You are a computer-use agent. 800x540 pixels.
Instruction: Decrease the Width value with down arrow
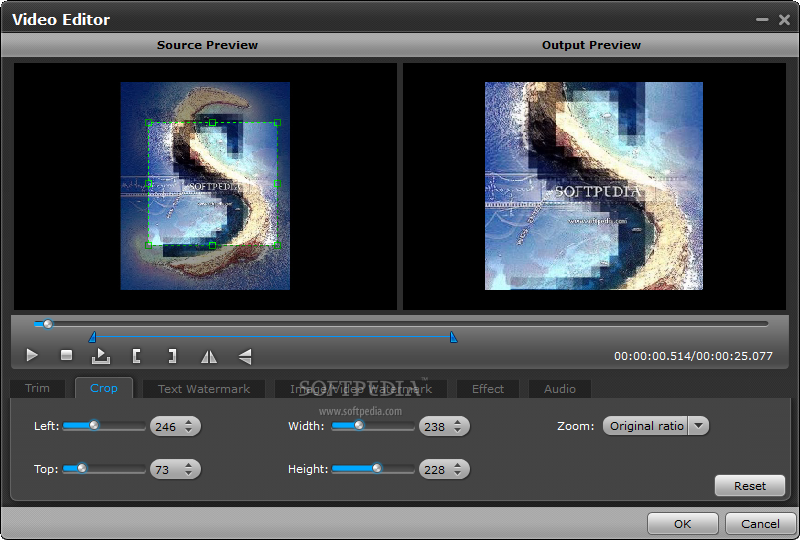pos(458,431)
